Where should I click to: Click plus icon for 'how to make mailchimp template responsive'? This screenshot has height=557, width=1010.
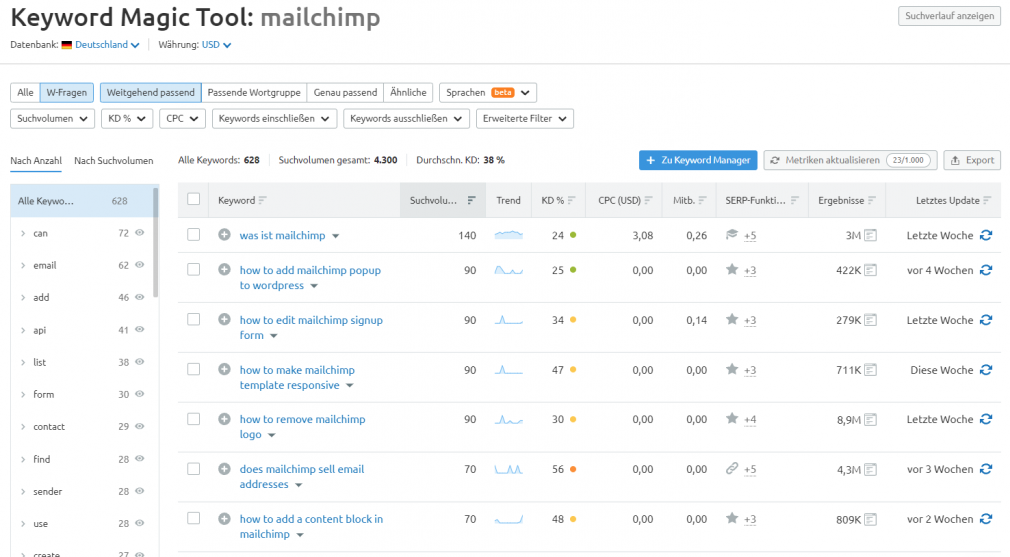click(224, 370)
